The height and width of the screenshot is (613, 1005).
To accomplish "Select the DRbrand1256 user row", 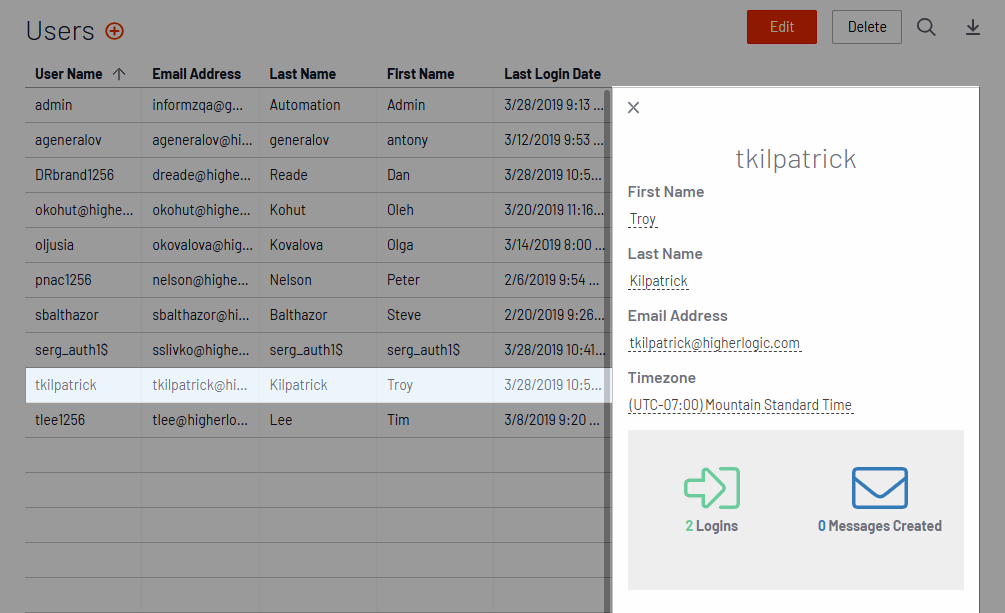I will tap(319, 175).
